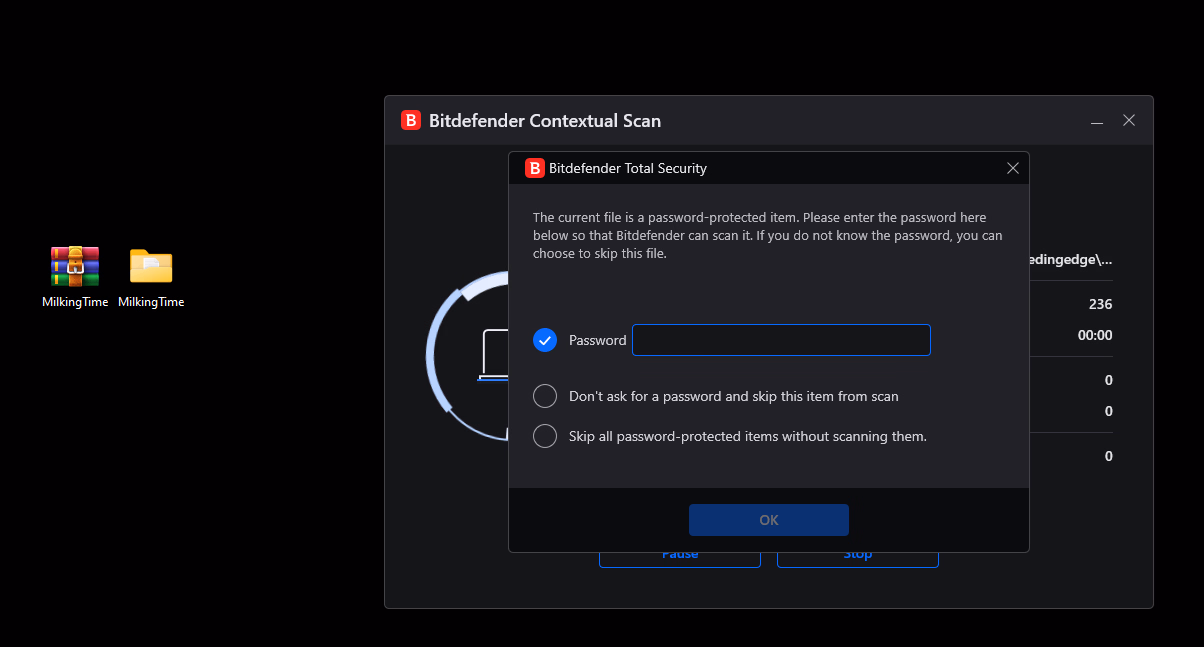Click the laptop icon inside progress ring

coord(495,355)
